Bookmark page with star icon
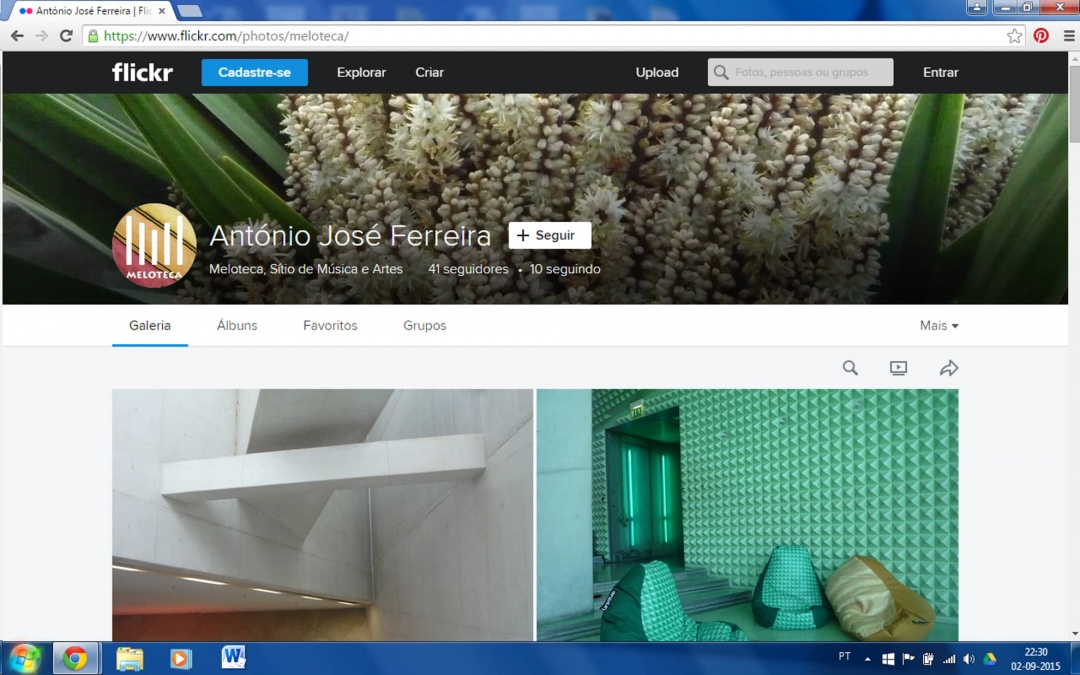The height and width of the screenshot is (675, 1080). [x=1014, y=36]
